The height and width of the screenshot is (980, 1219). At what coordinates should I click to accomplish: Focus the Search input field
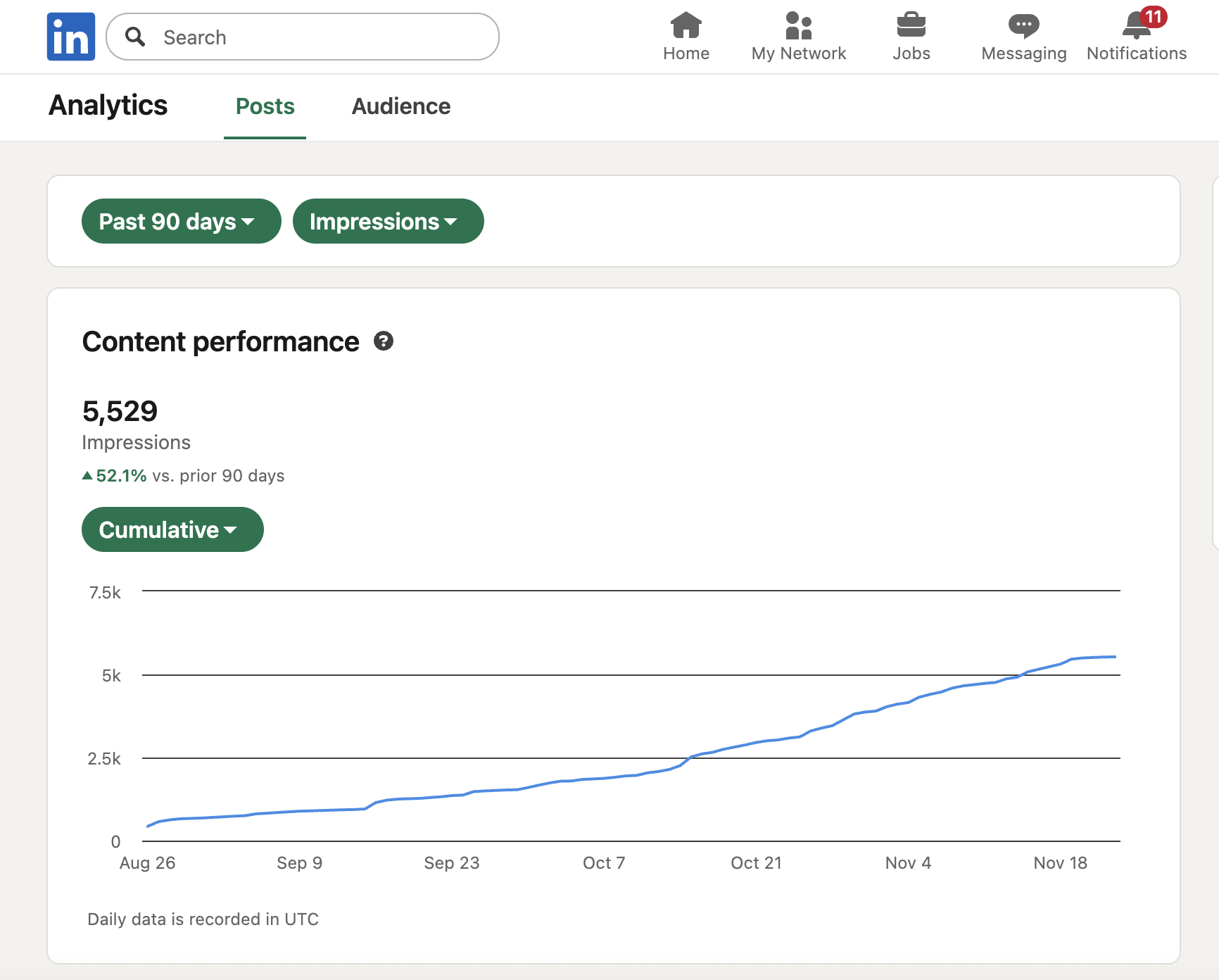pos(317,37)
